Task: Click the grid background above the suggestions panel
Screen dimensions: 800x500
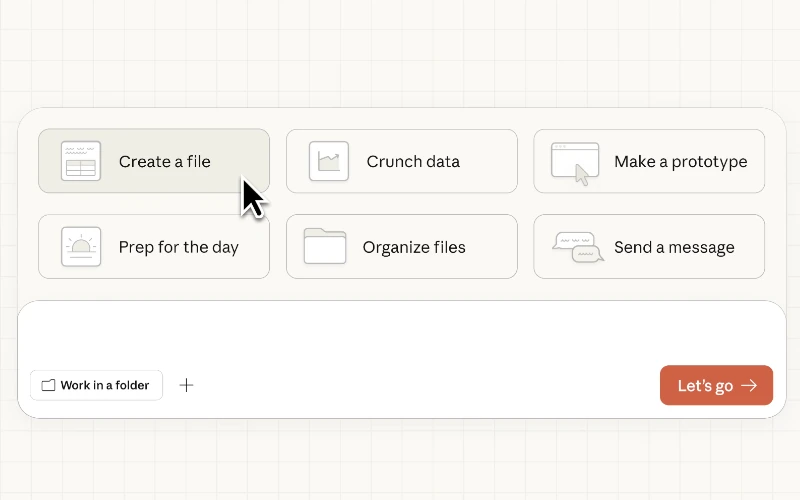Action: (400, 50)
